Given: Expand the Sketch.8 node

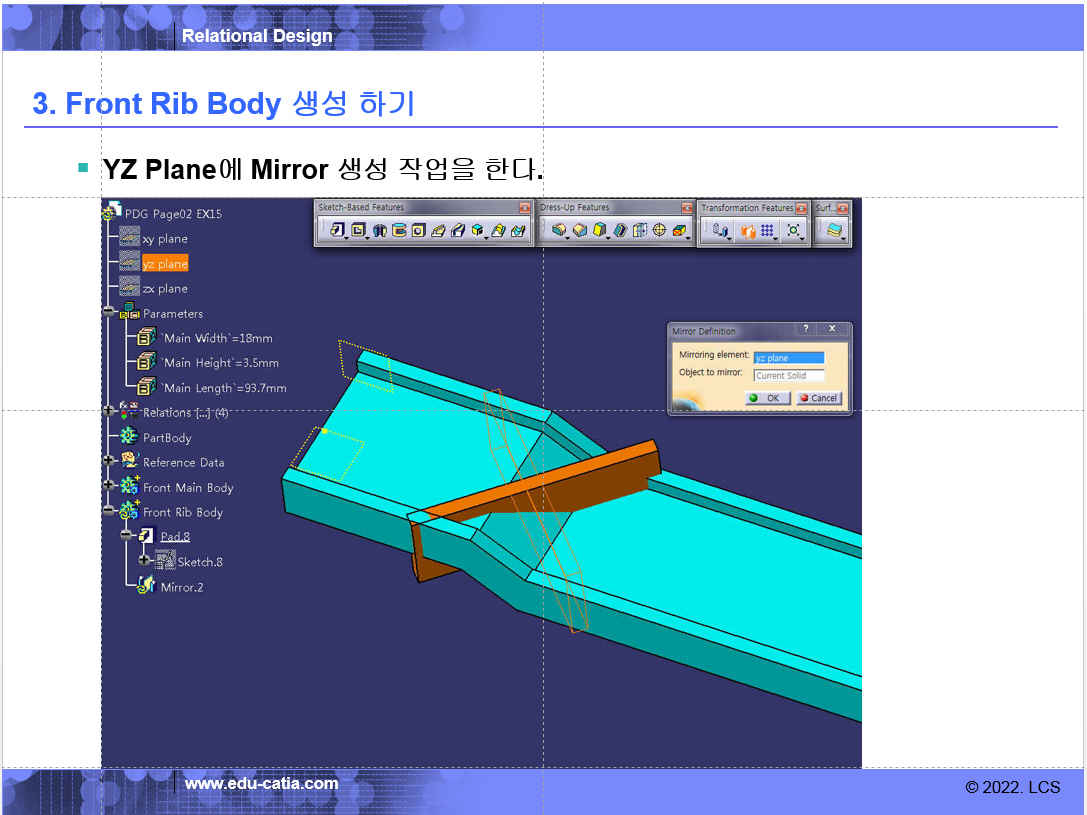Looking at the screenshot, I should (144, 561).
